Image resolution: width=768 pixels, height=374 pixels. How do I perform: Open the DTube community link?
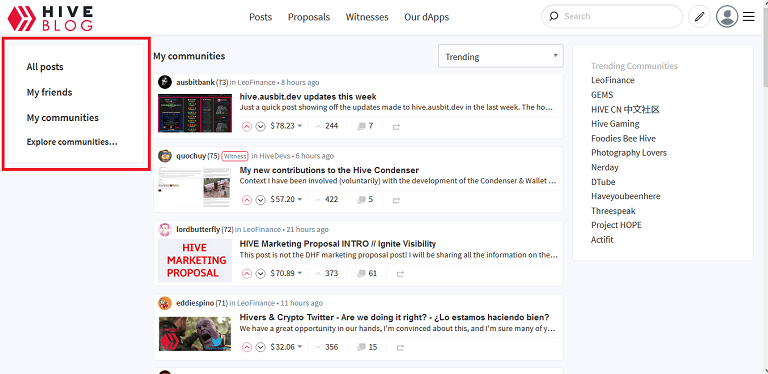tap(602, 182)
